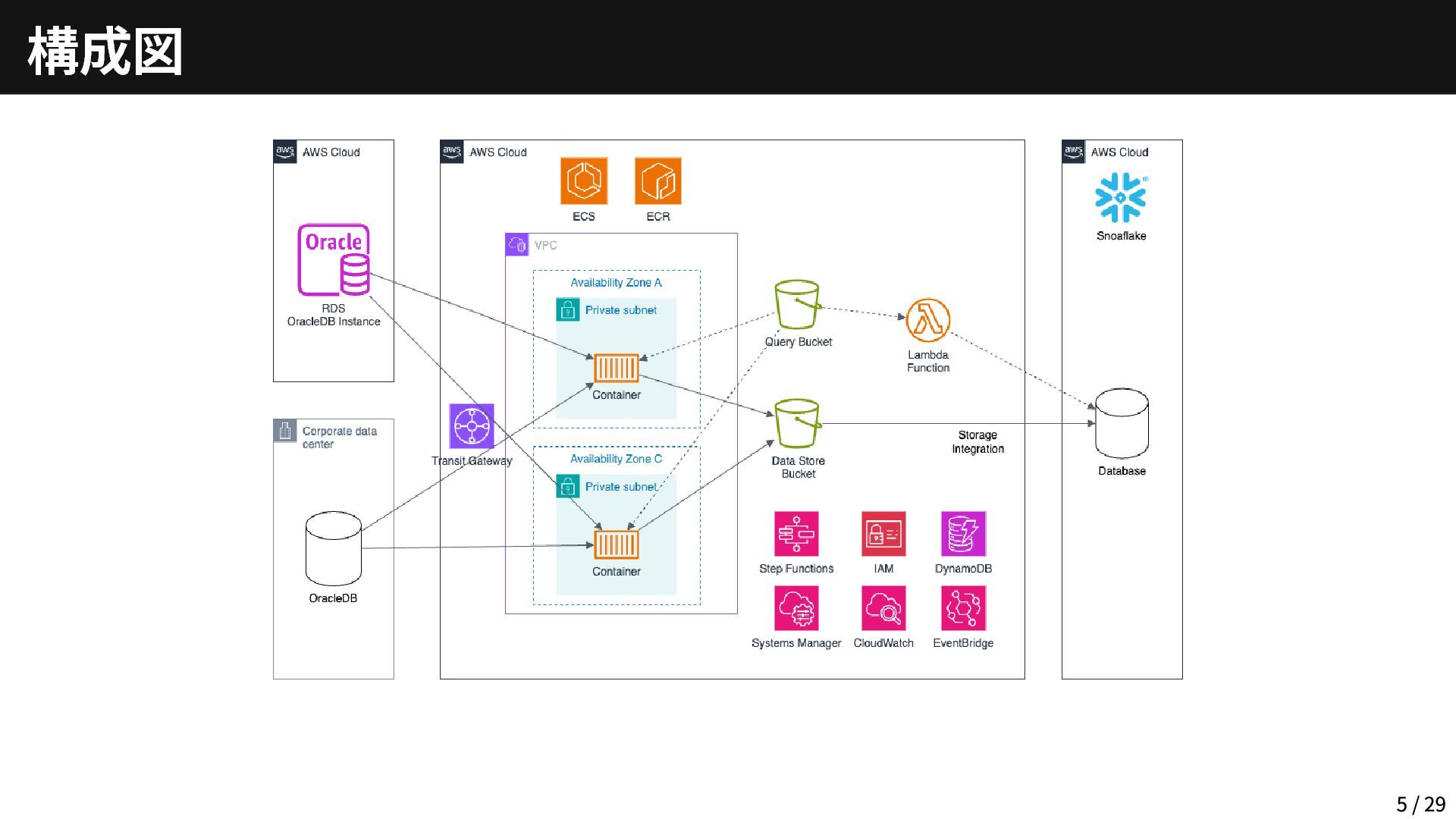Select the Oracle RDS instance icon
This screenshot has height=819, width=1456.
click(x=334, y=259)
